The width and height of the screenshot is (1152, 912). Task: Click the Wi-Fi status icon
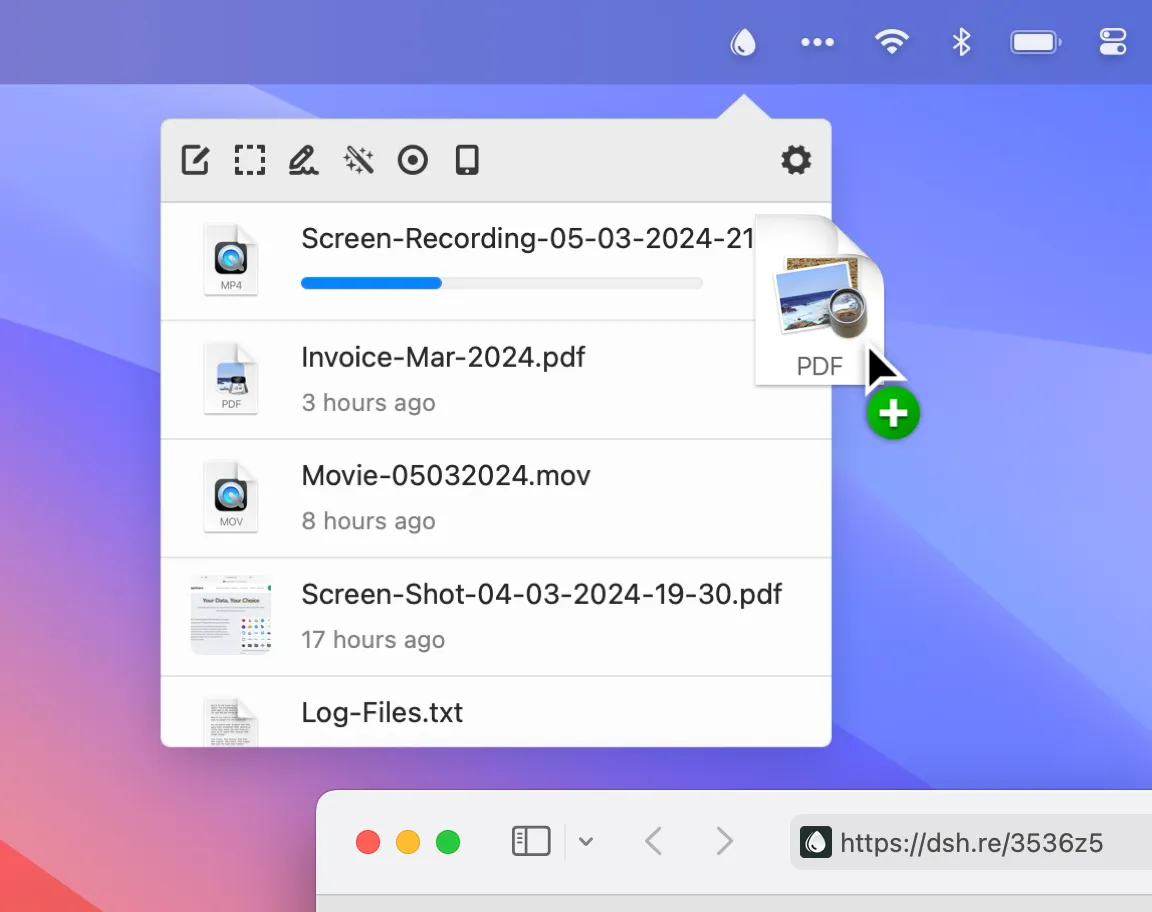891,42
